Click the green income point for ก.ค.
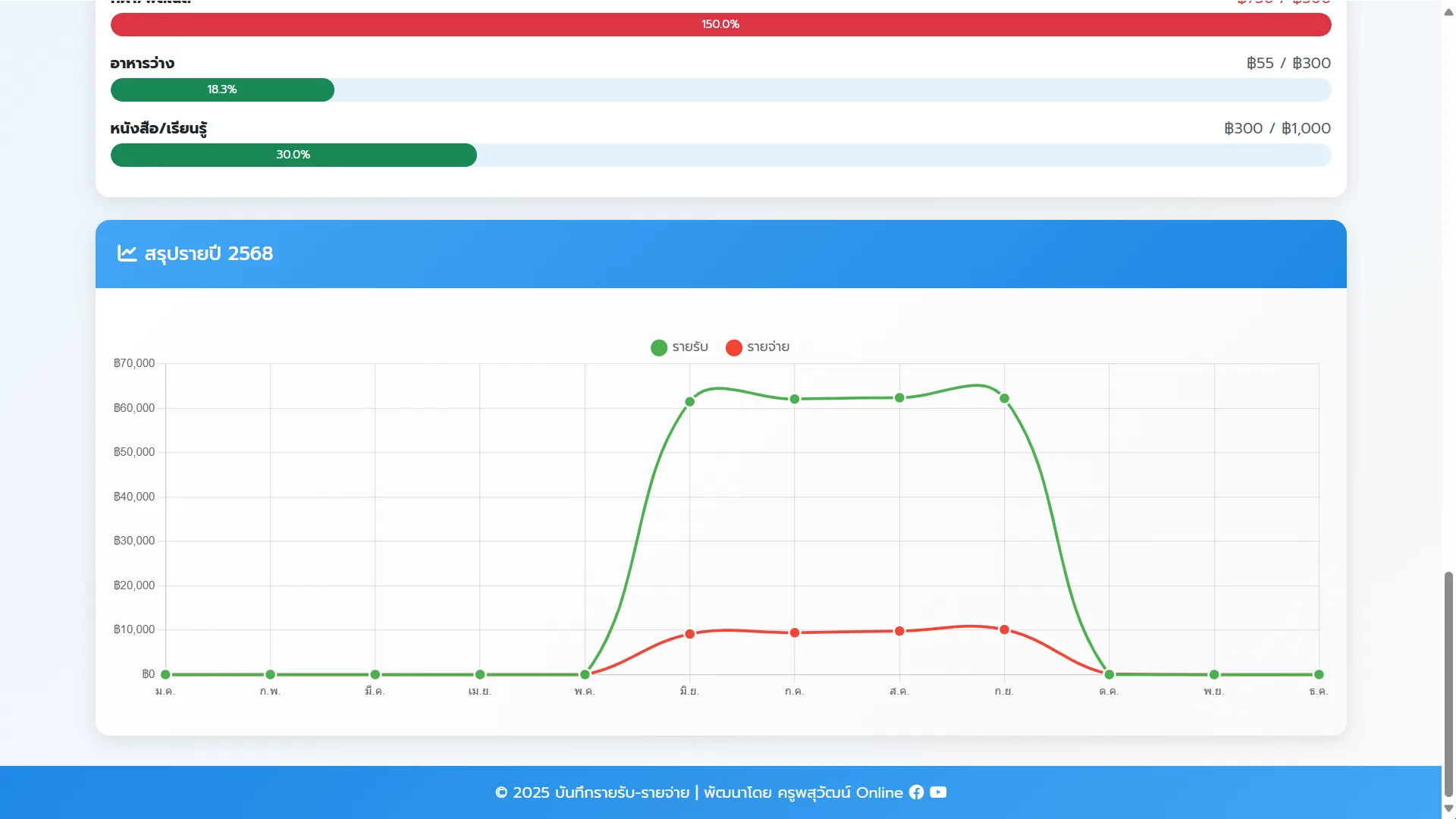The width and height of the screenshot is (1456, 819). tap(795, 399)
